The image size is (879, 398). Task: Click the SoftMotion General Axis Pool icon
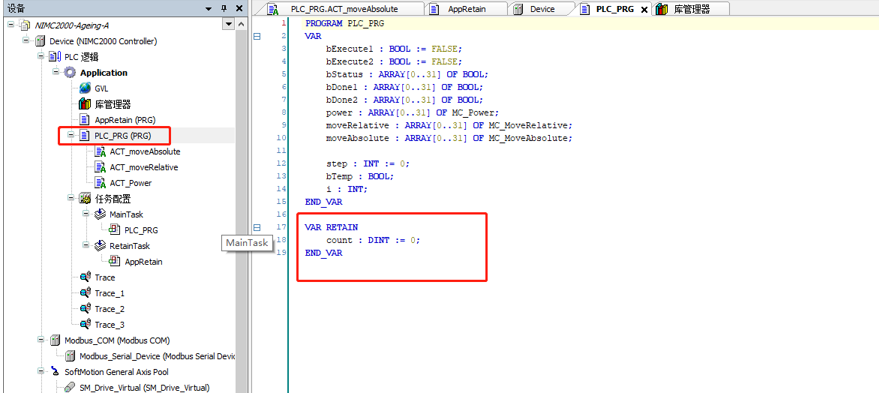point(54,371)
